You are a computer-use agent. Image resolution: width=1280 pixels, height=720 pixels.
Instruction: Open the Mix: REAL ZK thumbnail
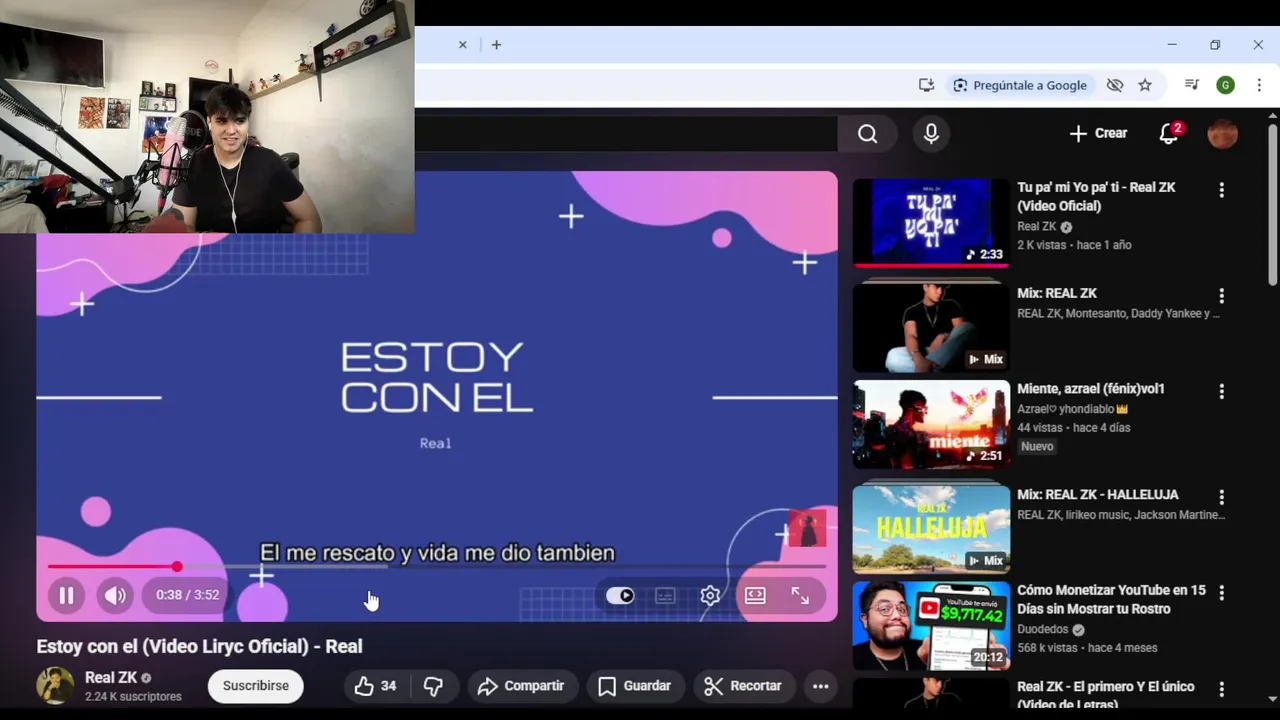coord(931,329)
